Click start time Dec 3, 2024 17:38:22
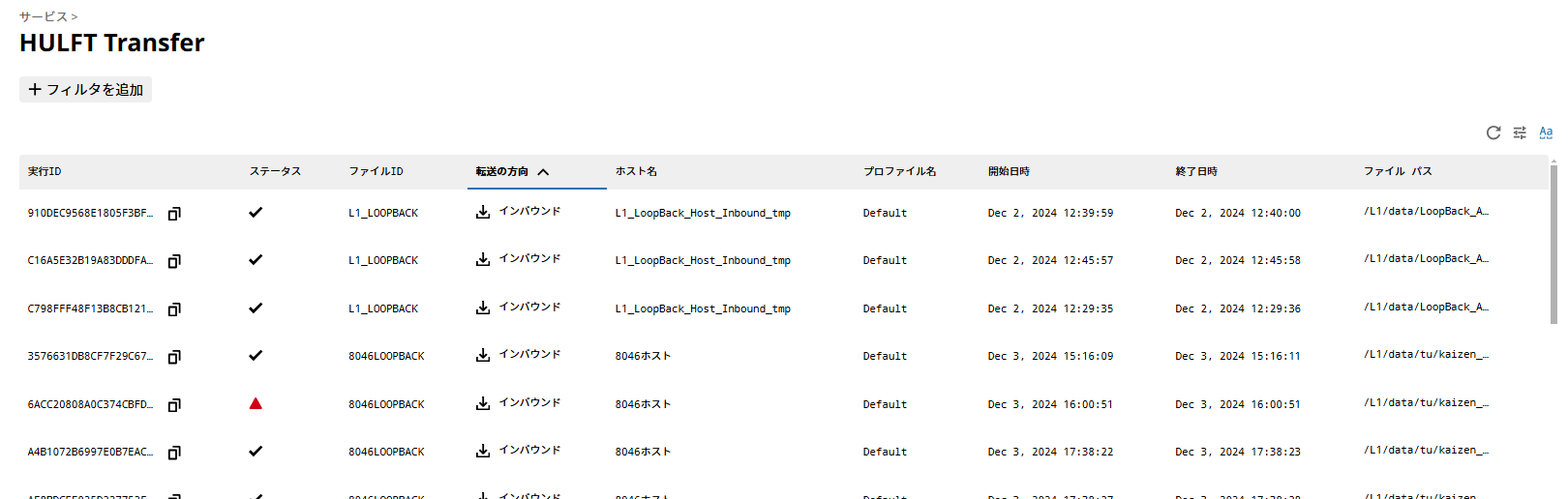The image size is (1568, 499). (1050, 452)
